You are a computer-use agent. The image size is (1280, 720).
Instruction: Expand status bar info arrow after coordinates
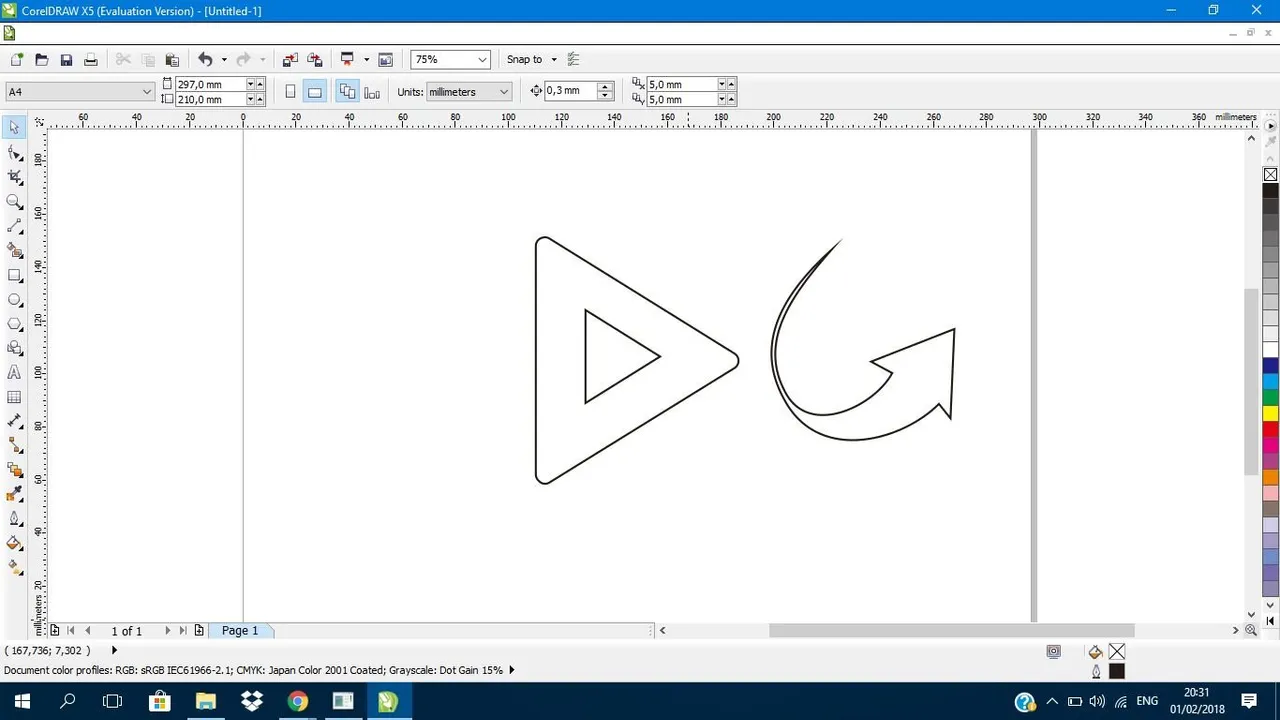pos(114,650)
